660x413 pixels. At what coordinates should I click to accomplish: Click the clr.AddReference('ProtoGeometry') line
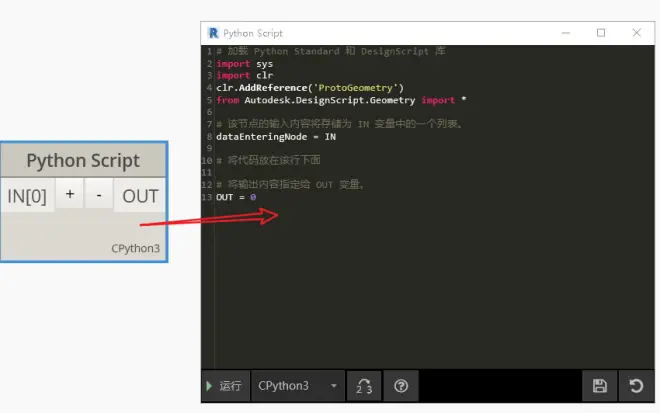pyautogui.click(x=310, y=88)
